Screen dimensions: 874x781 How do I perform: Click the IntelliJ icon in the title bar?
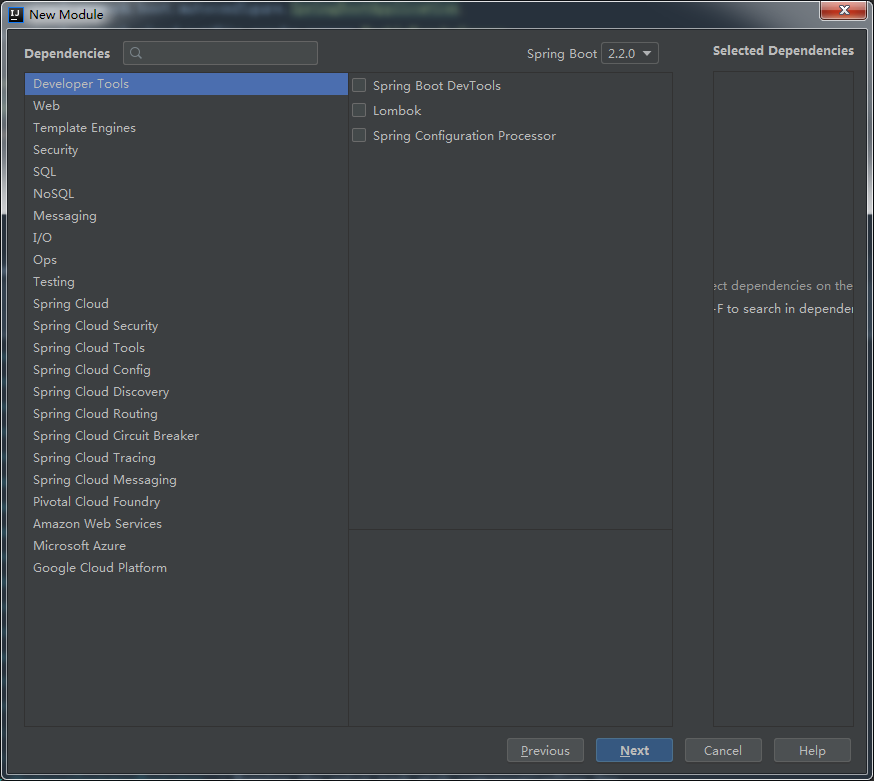point(16,14)
